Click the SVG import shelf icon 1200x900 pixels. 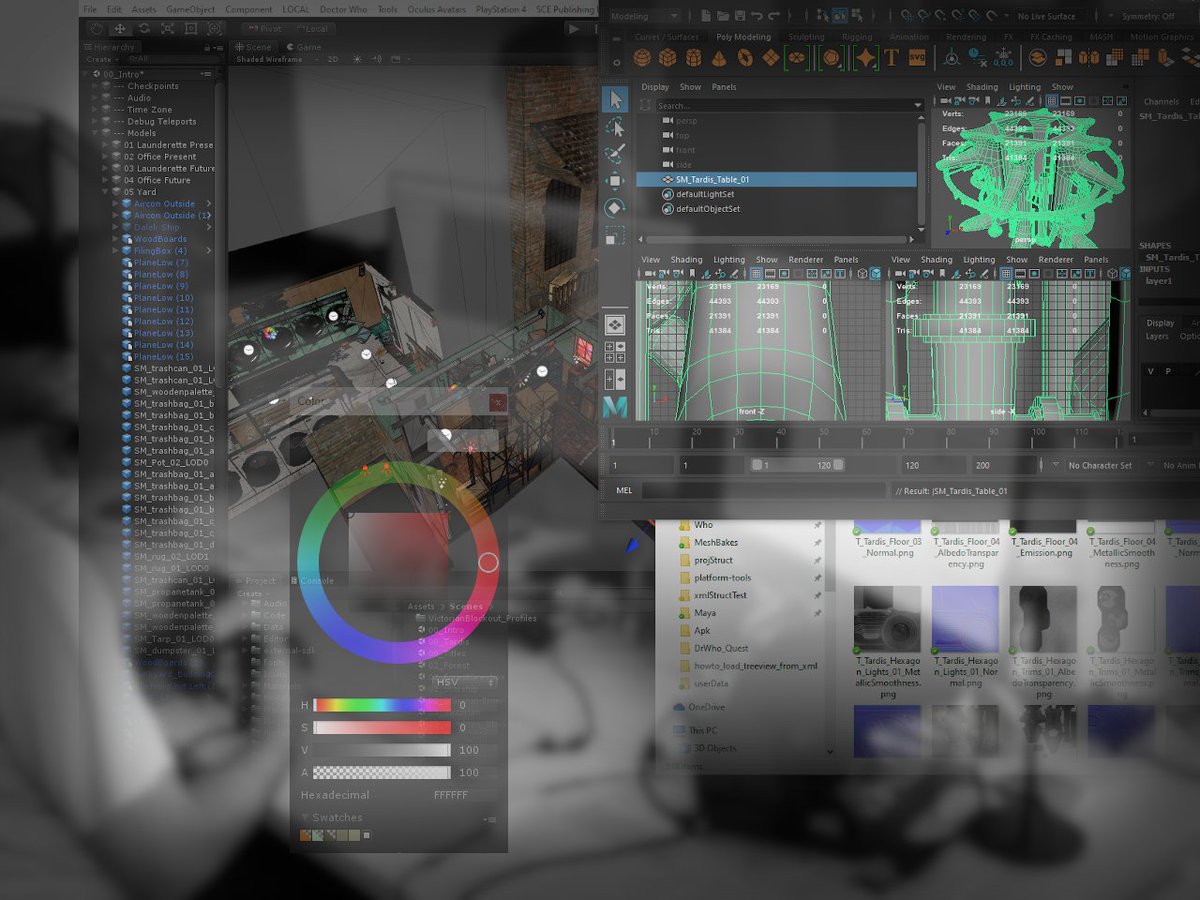917,57
